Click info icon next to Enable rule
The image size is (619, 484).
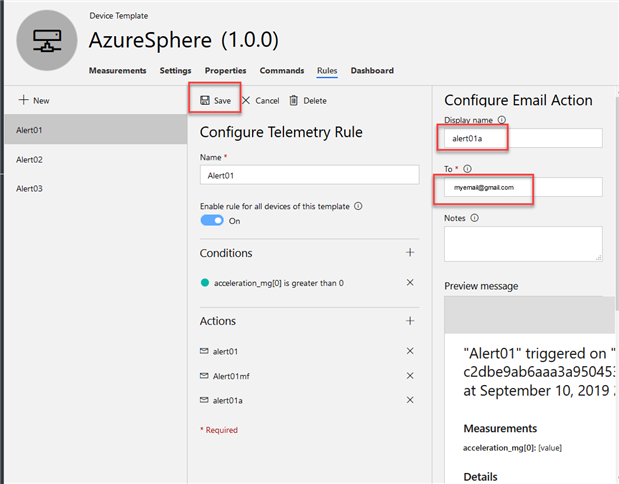[x=358, y=206]
